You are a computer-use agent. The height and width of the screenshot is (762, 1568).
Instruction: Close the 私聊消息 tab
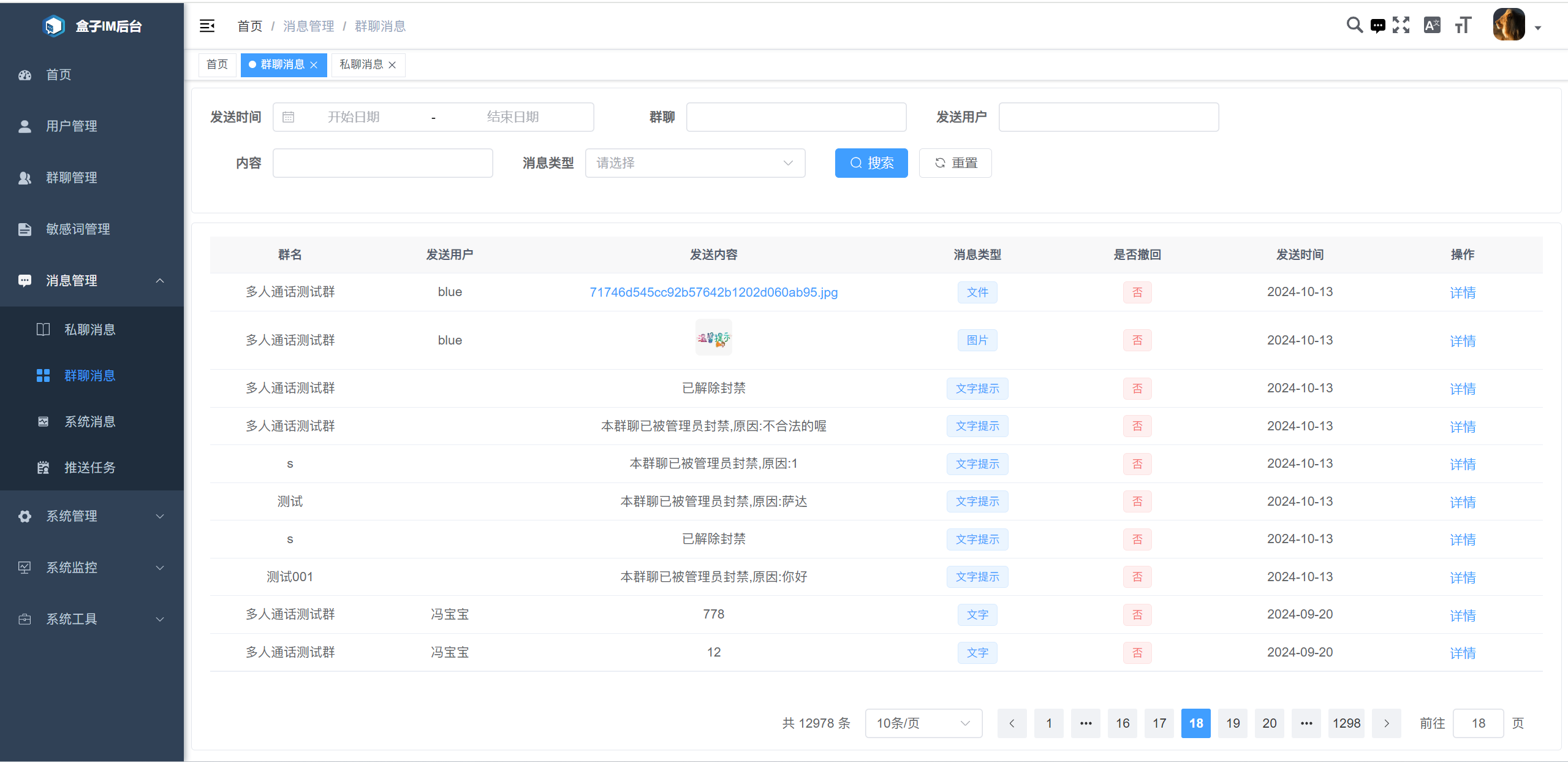(x=393, y=65)
